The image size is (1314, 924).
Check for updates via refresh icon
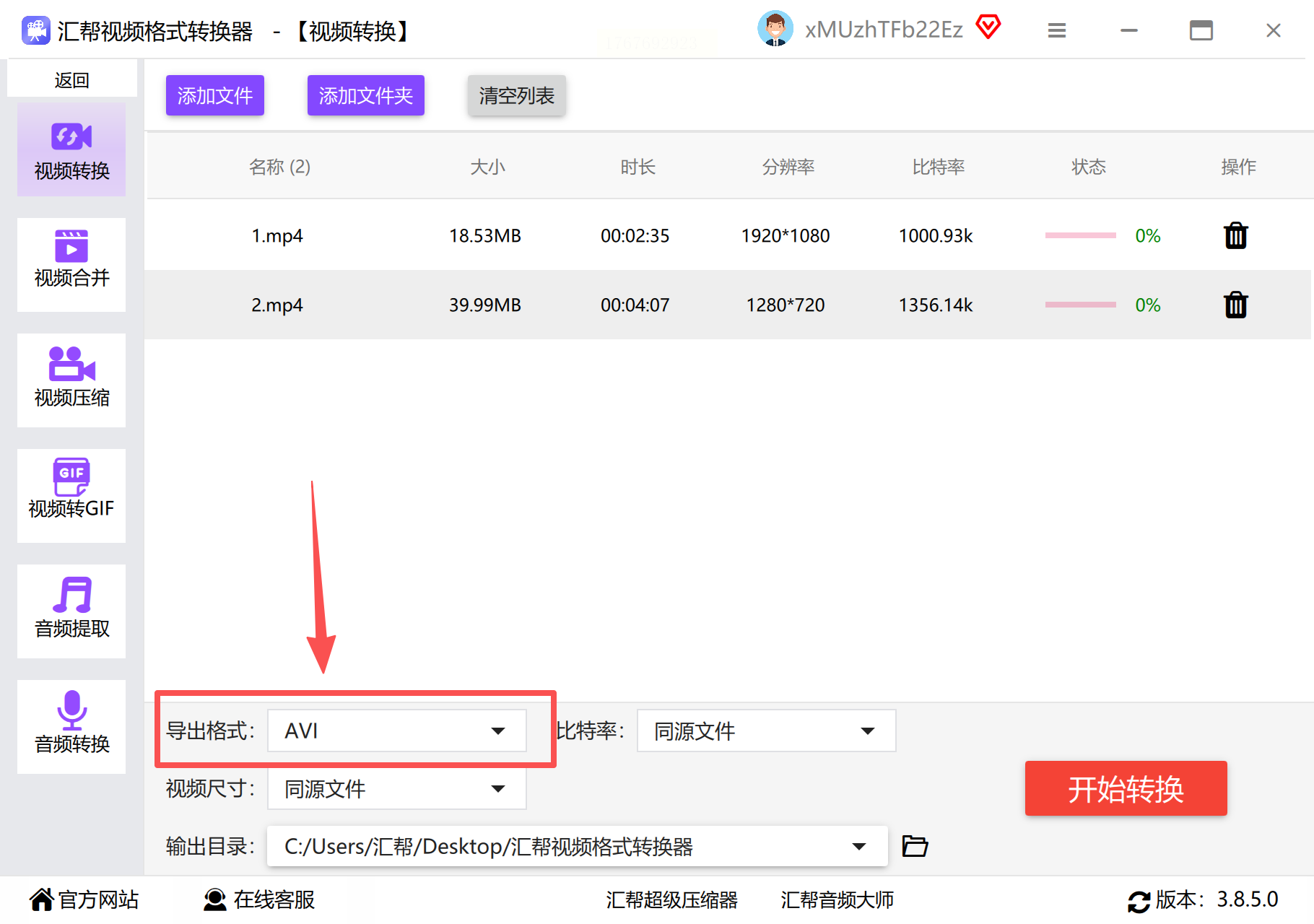[x=1139, y=901]
